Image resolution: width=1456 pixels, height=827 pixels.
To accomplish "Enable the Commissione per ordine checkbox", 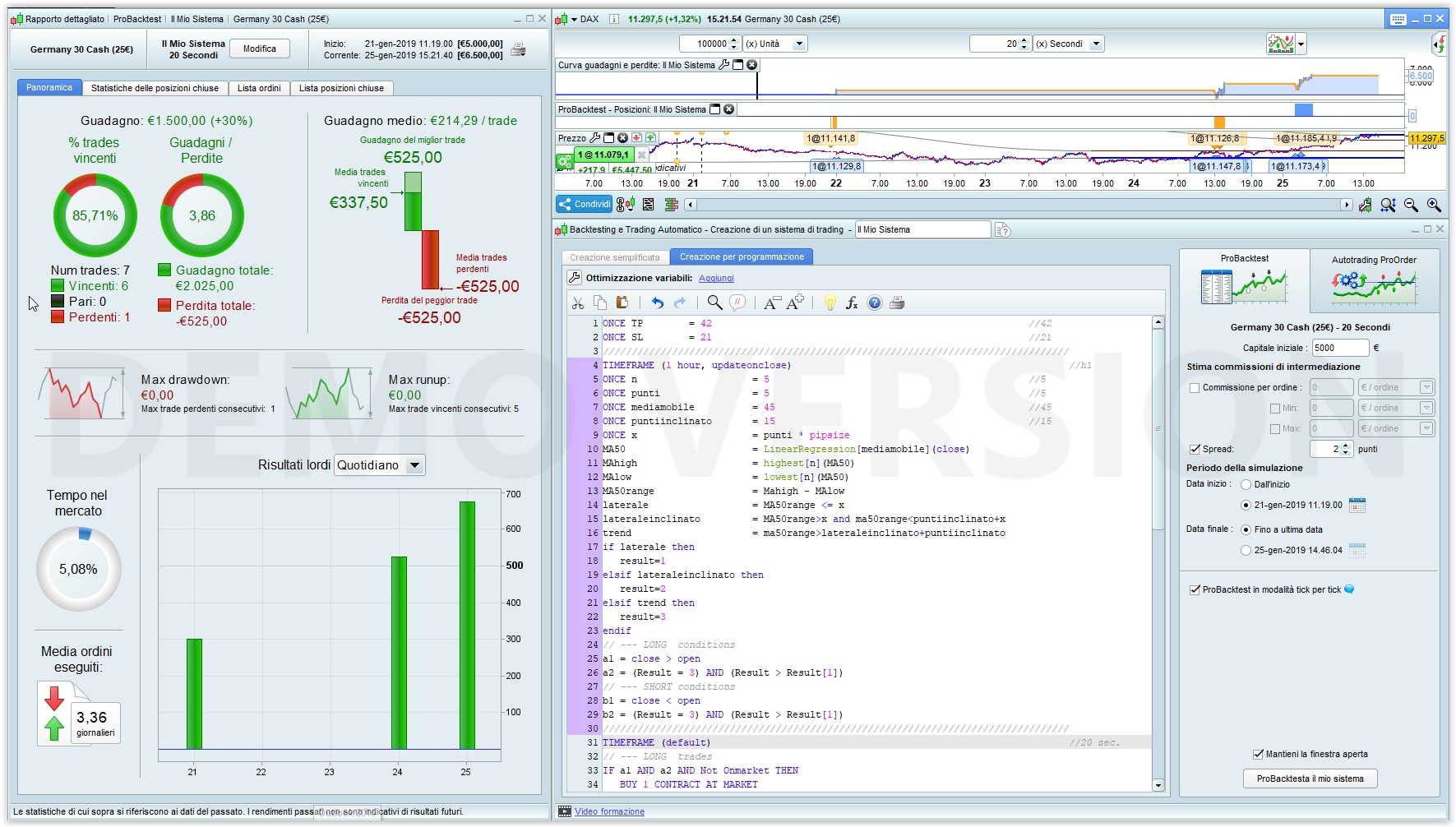I will (1195, 388).
